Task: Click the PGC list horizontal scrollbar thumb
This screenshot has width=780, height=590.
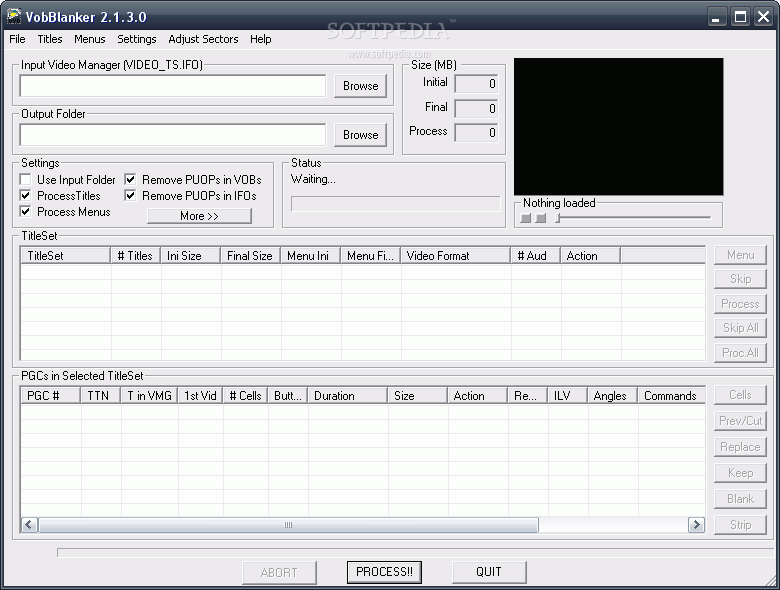Action: 289,525
